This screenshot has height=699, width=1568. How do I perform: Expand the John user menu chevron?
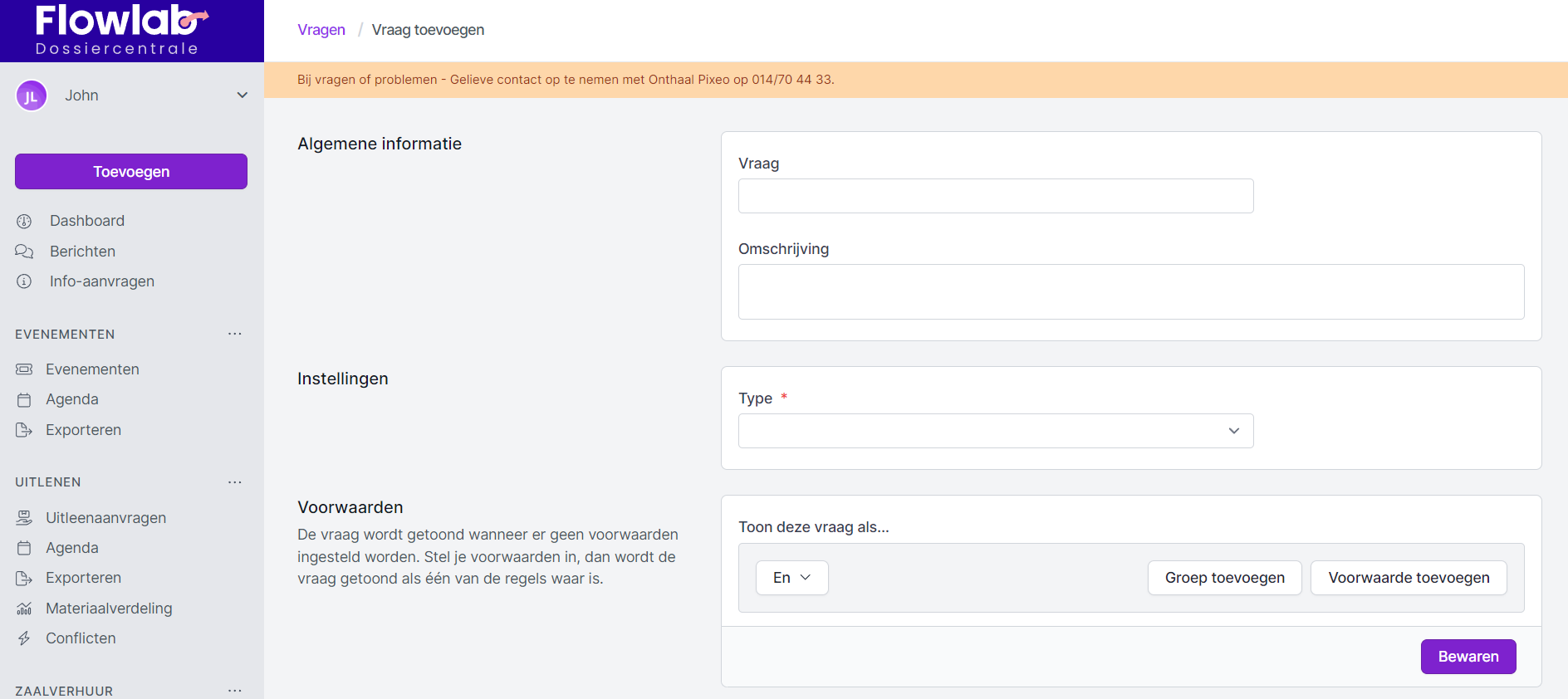[x=242, y=95]
